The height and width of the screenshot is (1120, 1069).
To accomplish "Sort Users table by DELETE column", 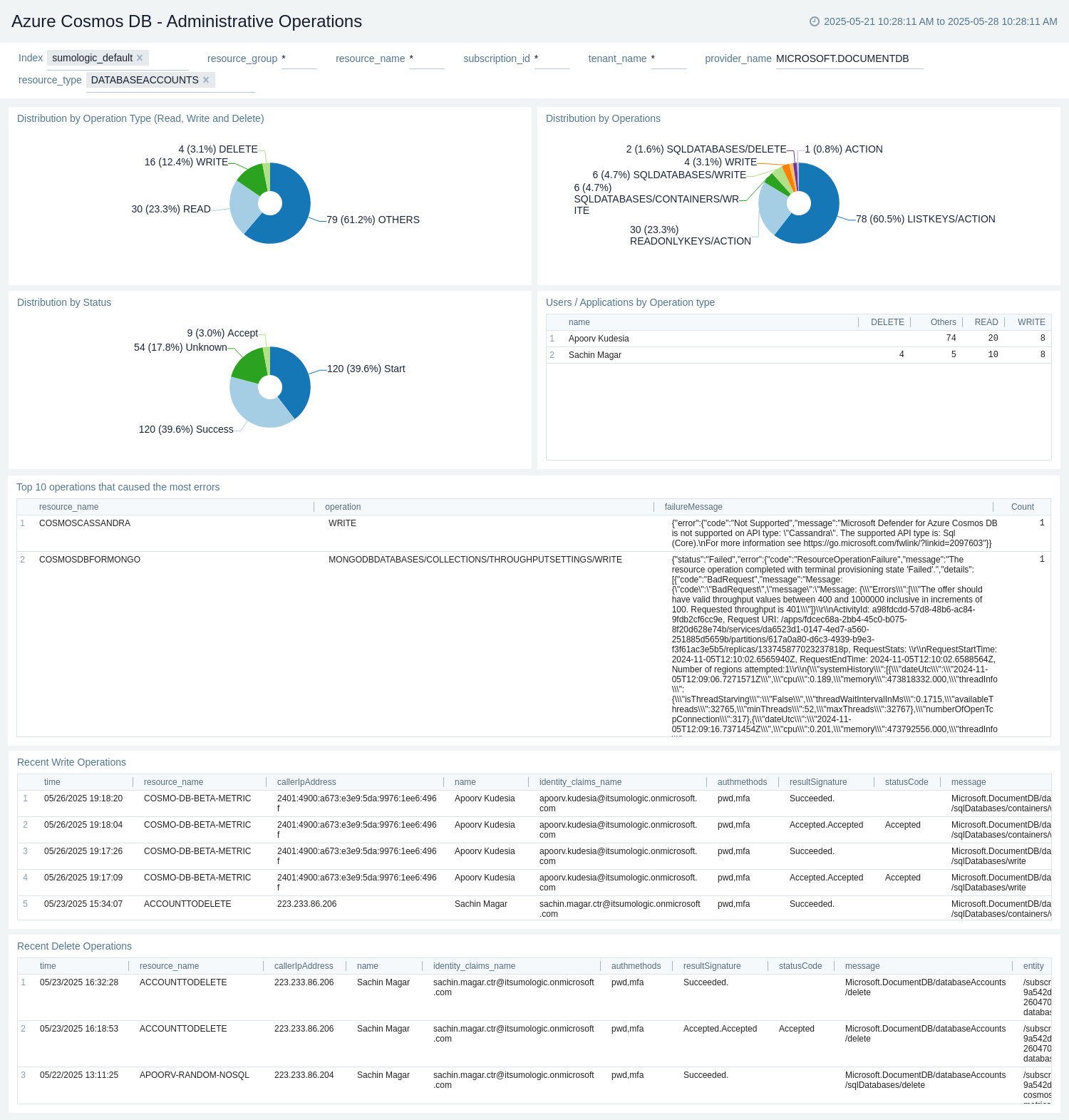I will click(x=887, y=322).
